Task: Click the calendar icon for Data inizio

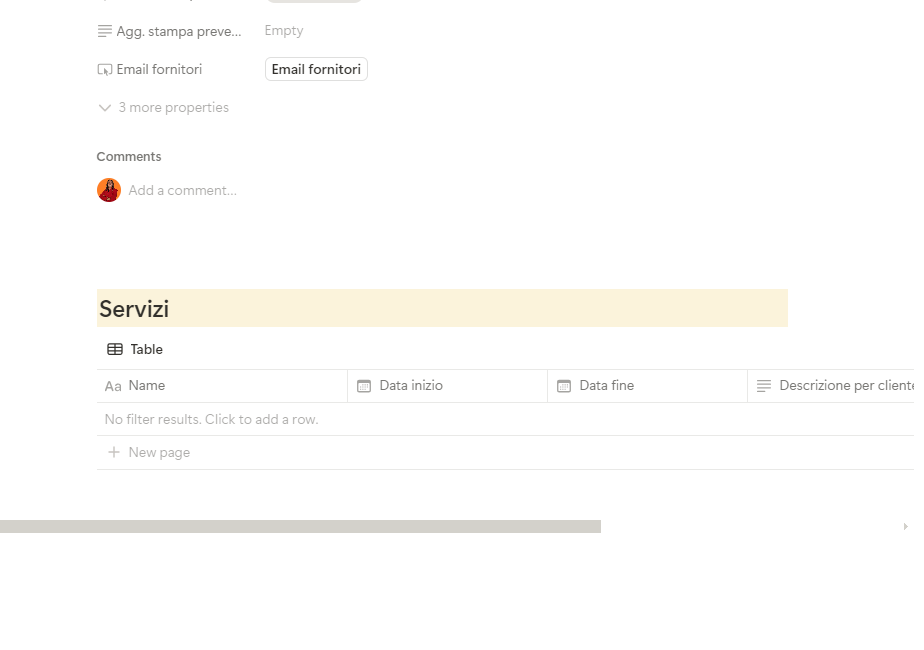Action: [x=364, y=386]
